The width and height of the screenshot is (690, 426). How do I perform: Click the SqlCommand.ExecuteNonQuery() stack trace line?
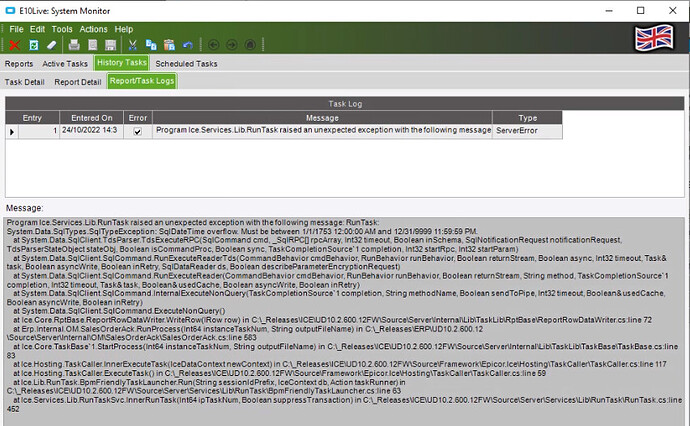[x=119, y=311]
